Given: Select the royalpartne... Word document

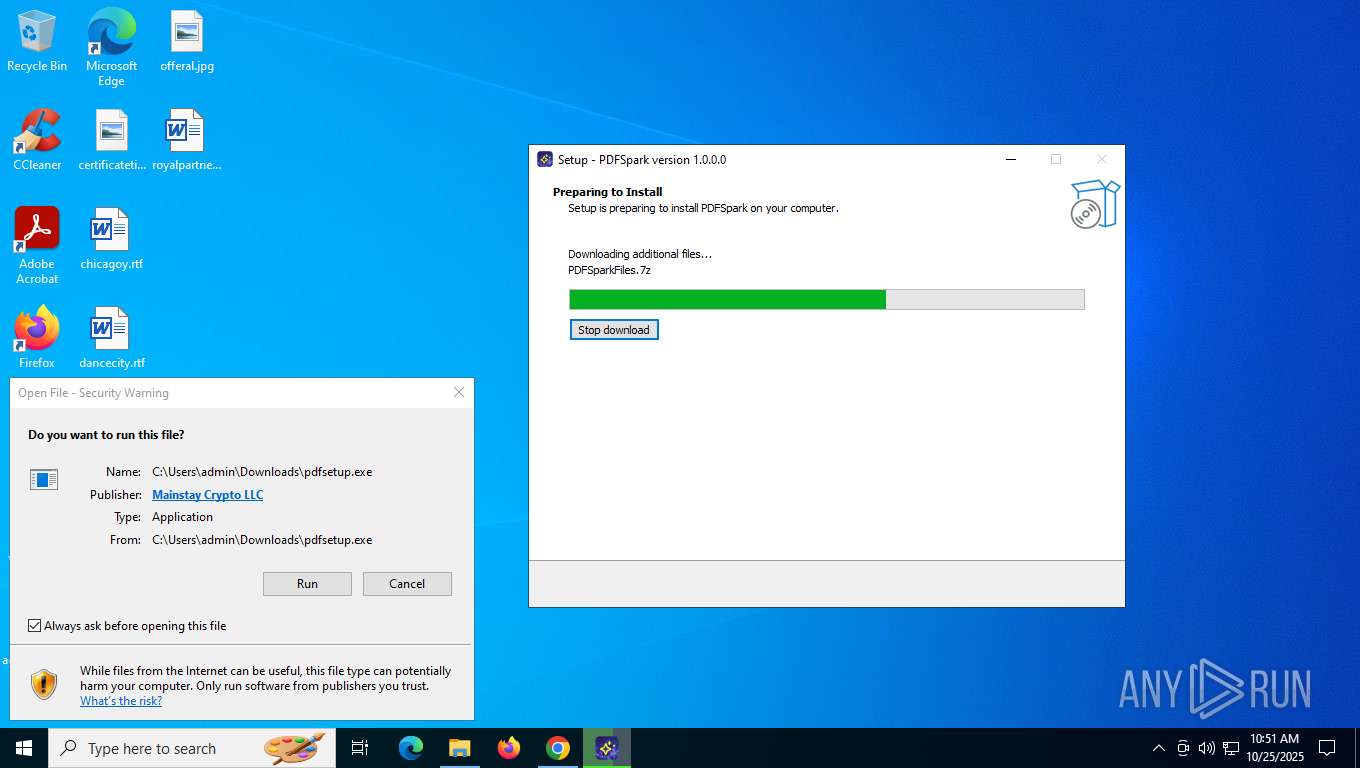Looking at the screenshot, I should click(187, 140).
